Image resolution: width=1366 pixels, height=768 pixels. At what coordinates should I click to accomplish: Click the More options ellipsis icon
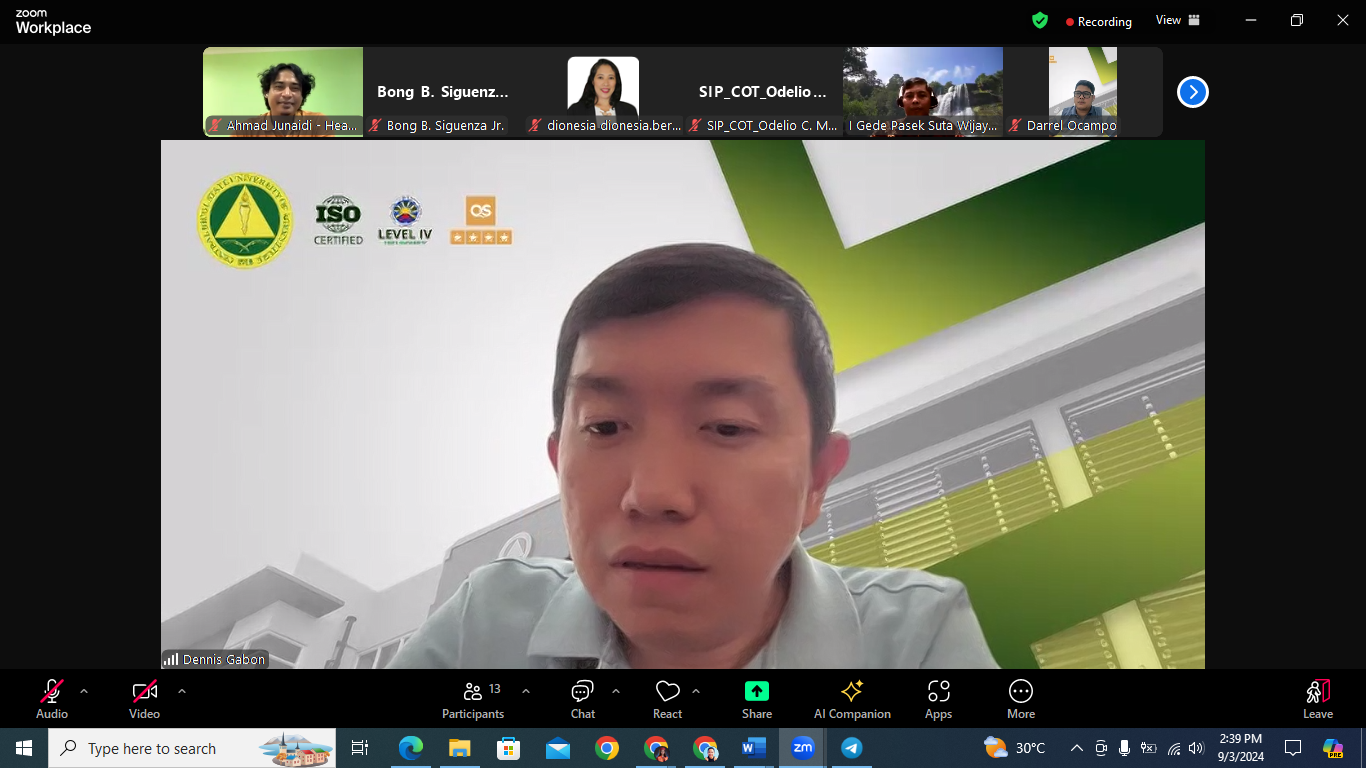pos(1020,699)
